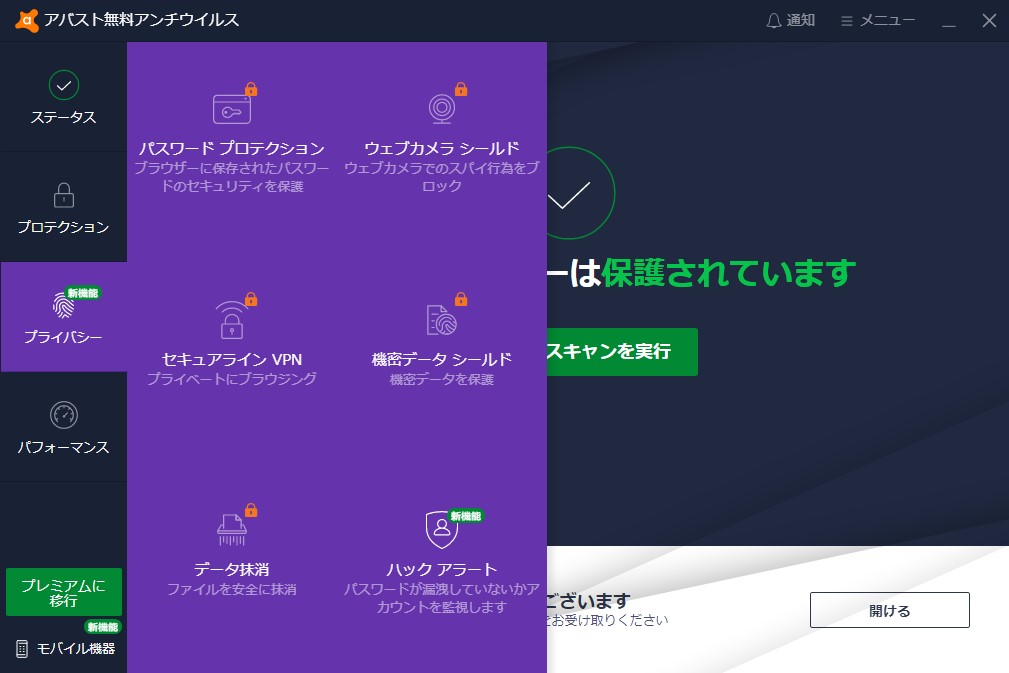Switch to the パフォーマンス section

63,428
